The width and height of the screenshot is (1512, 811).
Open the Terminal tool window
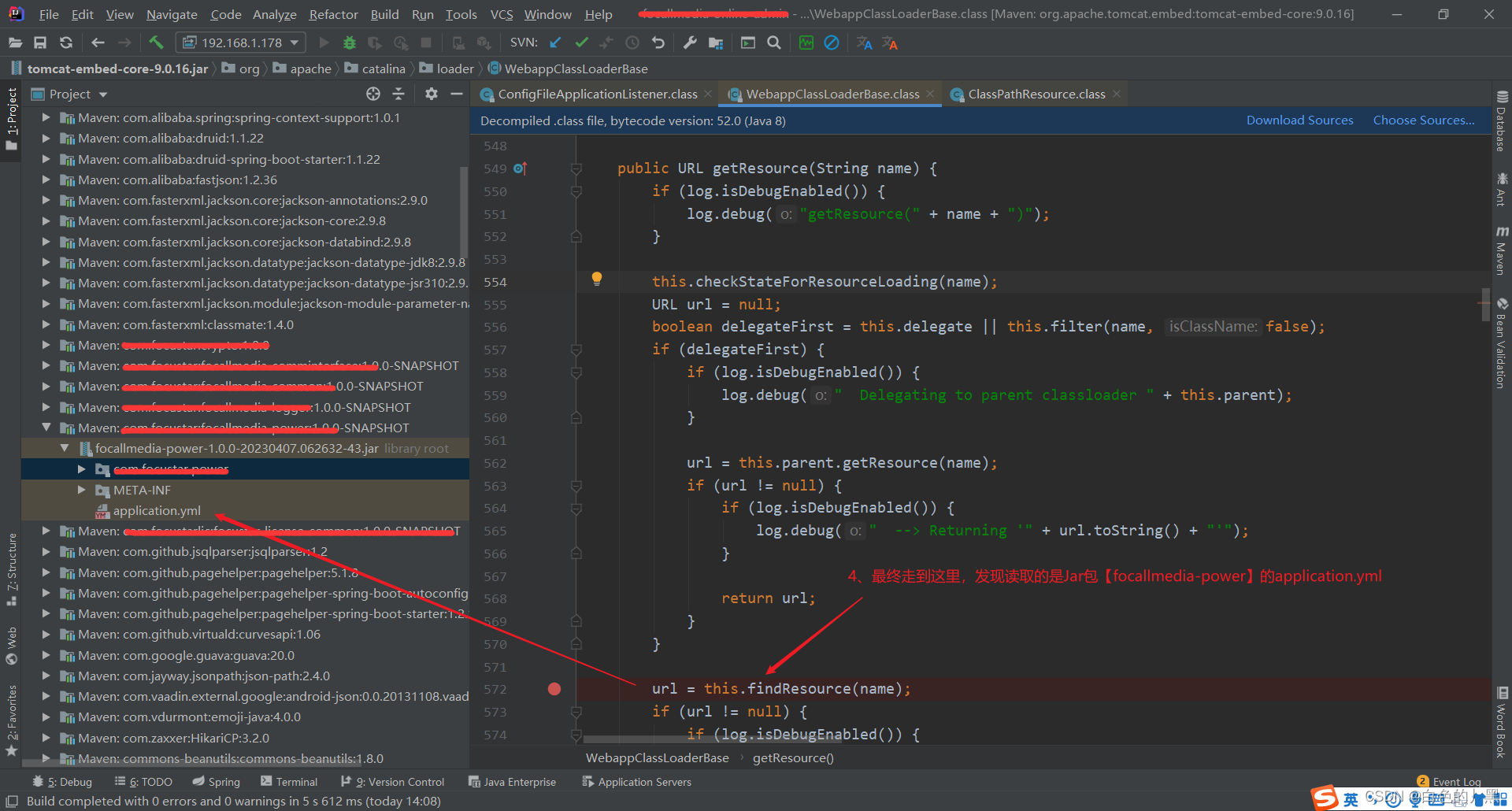(x=289, y=782)
